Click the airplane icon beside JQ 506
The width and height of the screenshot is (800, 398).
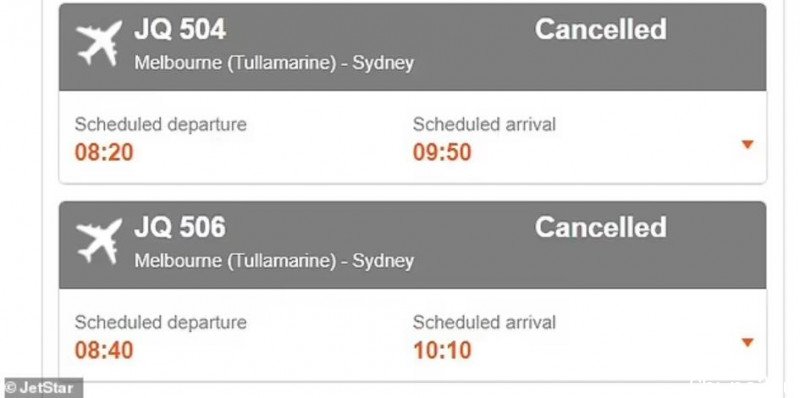pyautogui.click(x=99, y=240)
